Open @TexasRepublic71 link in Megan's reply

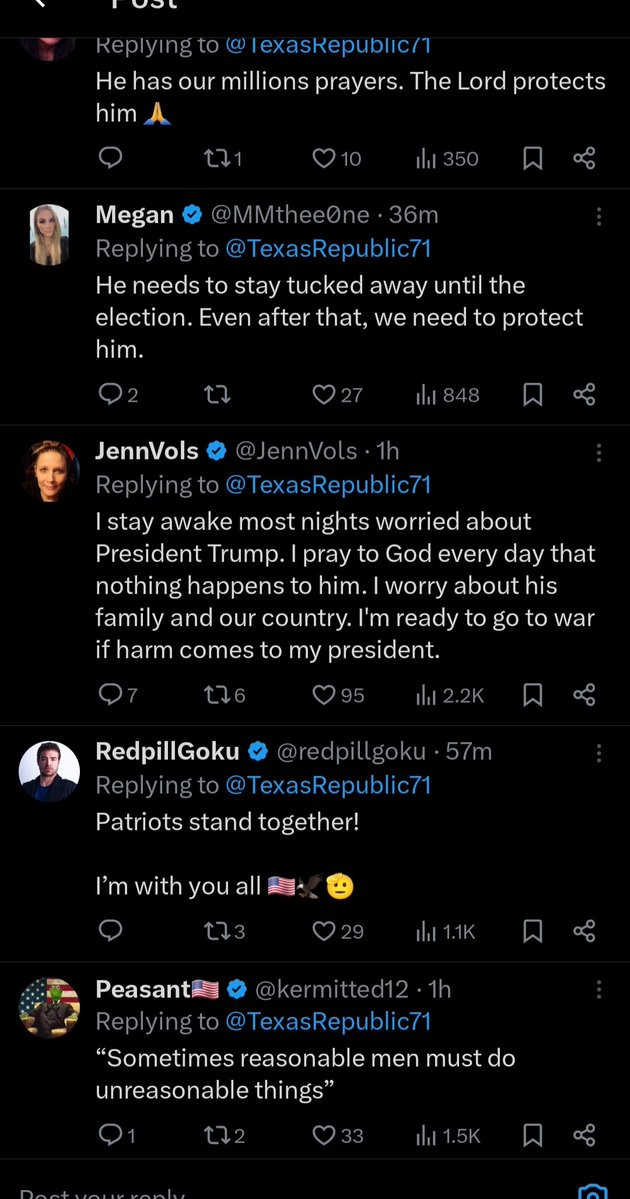[328, 248]
